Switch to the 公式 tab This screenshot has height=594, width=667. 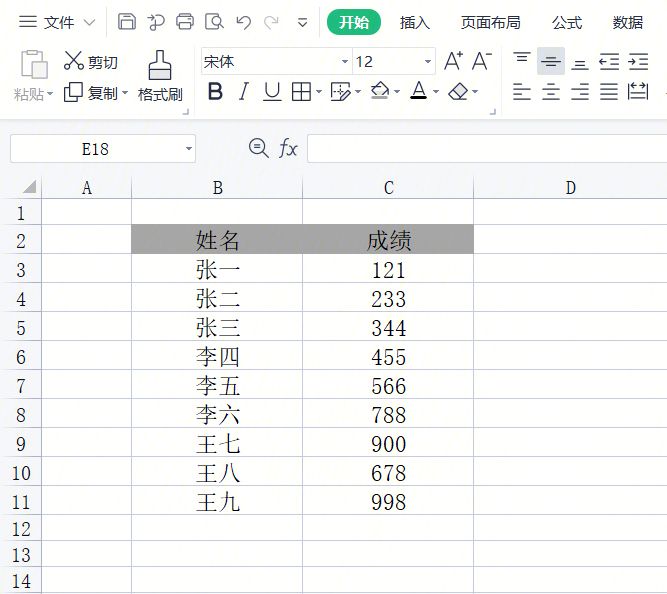pos(567,23)
